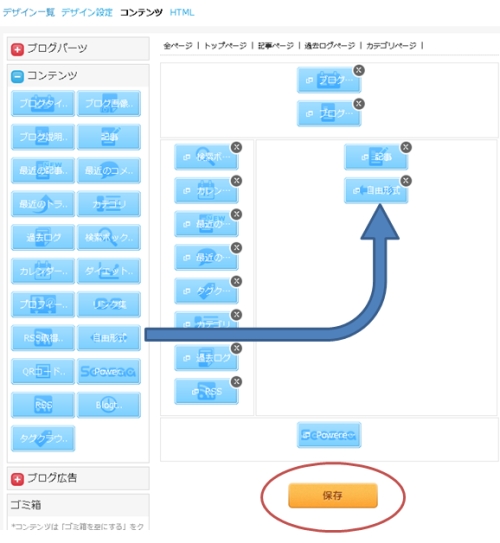This screenshot has height=543, width=500.
Task: Remove the 記事 block from main column
Action: click(406, 147)
